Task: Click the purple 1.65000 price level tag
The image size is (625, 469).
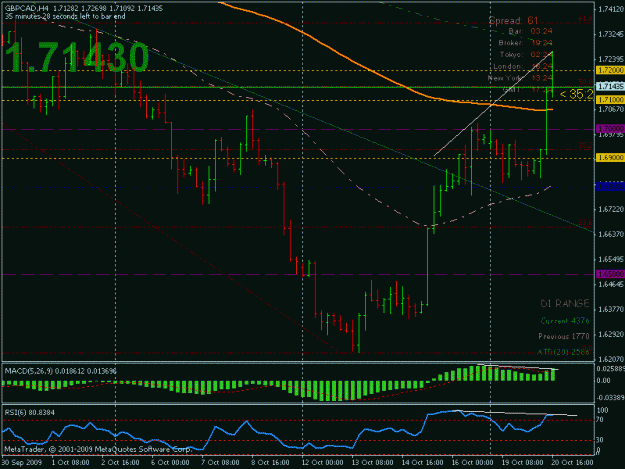Action: [x=610, y=274]
